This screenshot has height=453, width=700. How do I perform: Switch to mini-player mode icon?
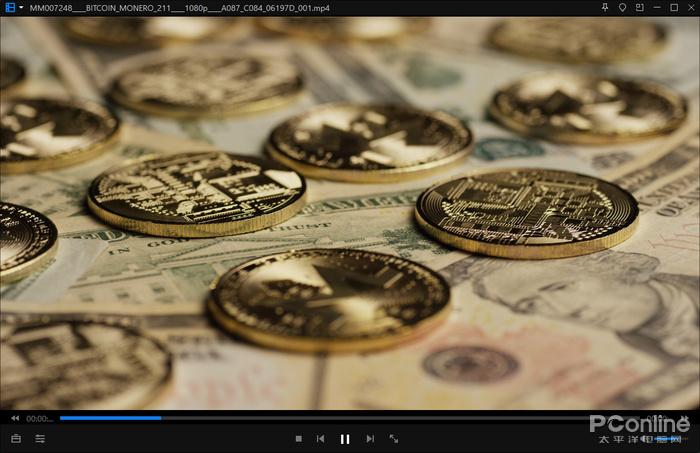pos(639,8)
